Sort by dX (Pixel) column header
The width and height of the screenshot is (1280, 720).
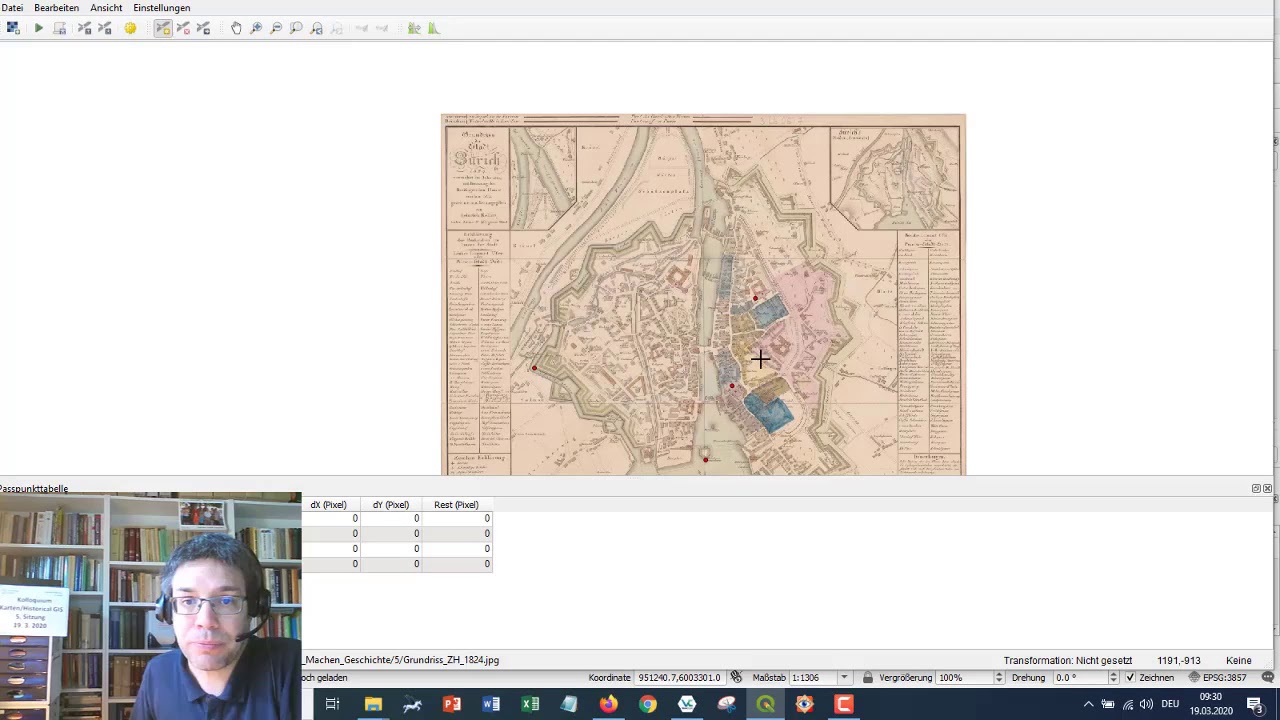click(x=328, y=505)
